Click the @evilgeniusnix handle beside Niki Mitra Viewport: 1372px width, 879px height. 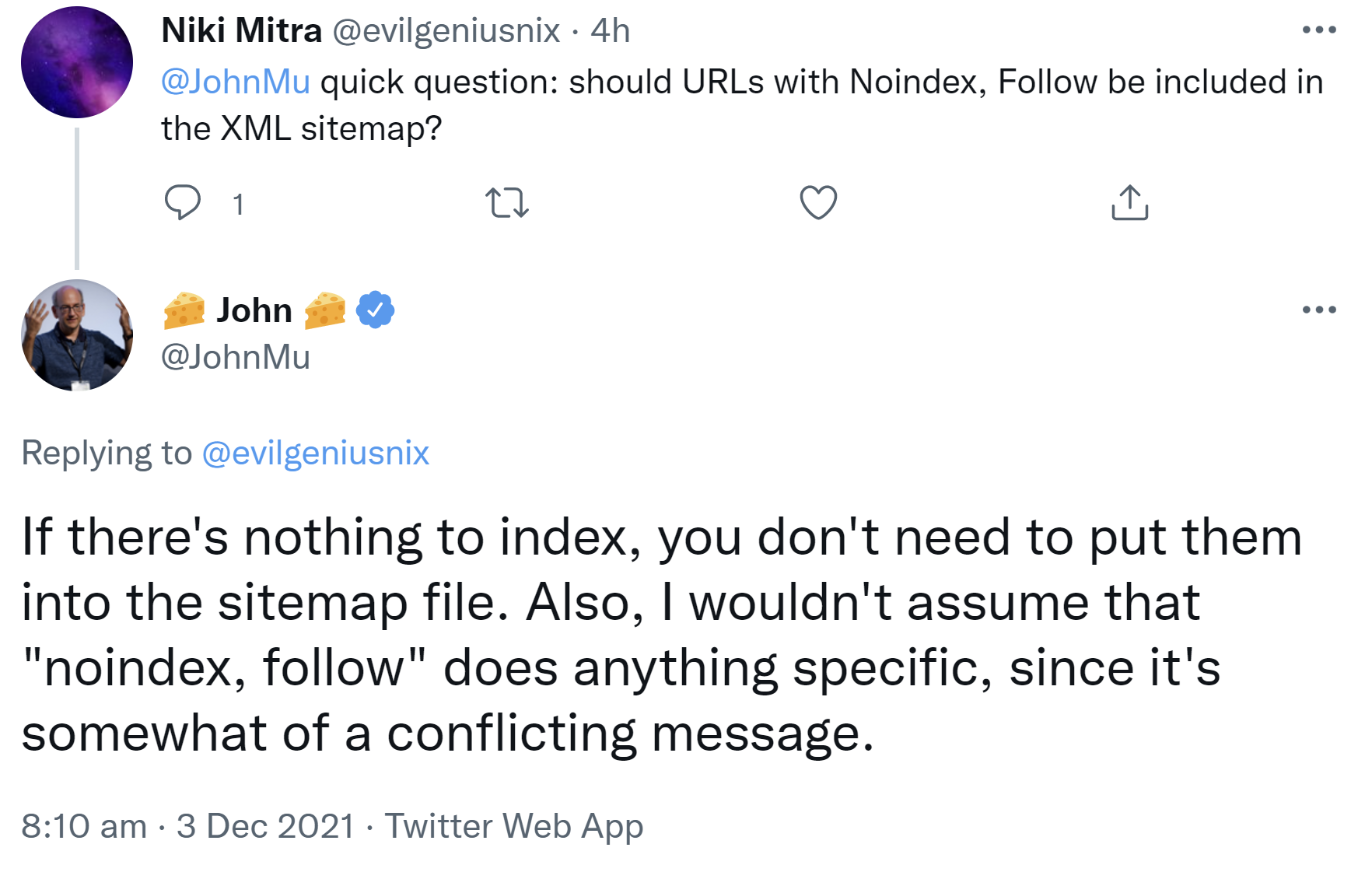[x=443, y=30]
